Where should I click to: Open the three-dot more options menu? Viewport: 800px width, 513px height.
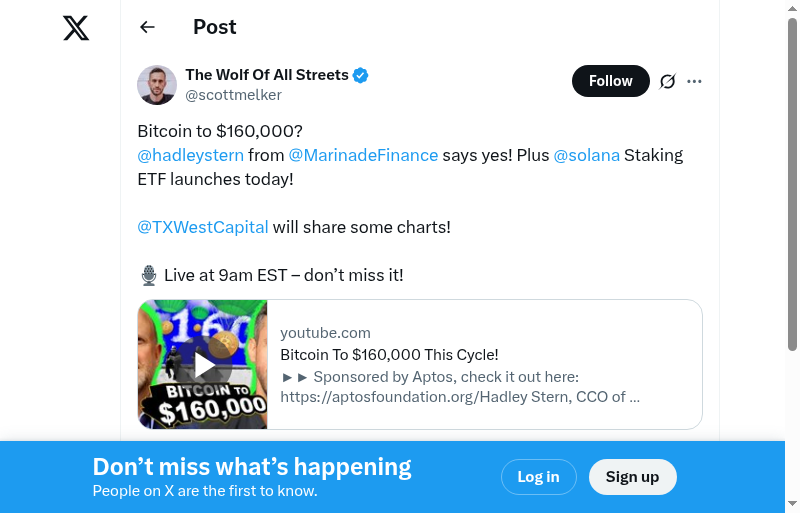[695, 81]
